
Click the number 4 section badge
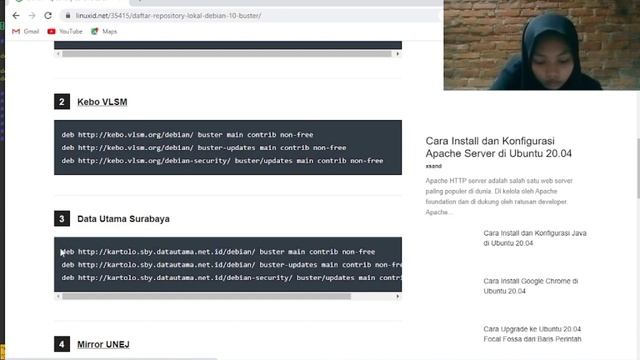click(x=62, y=344)
